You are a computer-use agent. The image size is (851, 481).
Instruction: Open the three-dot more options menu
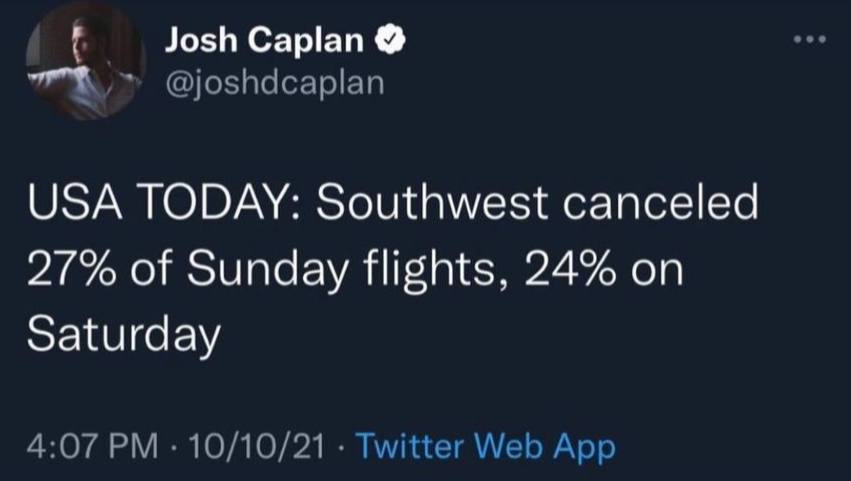pos(810,39)
